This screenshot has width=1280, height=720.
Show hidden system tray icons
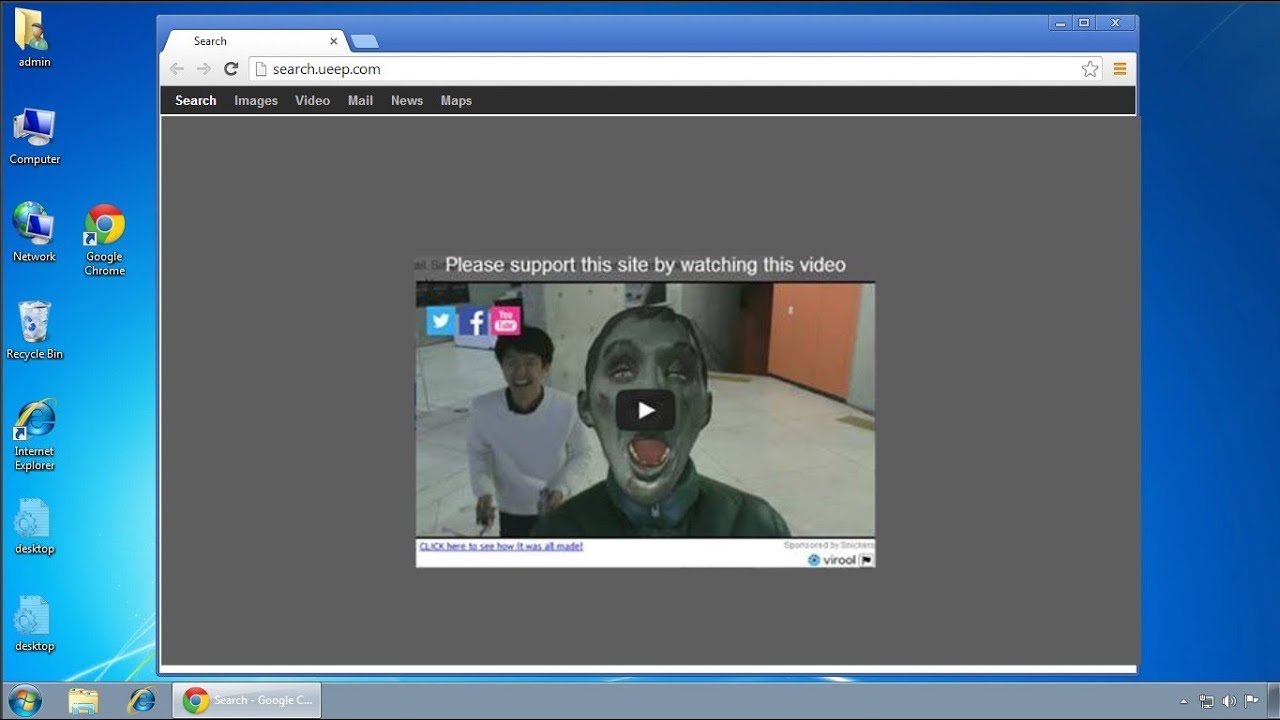1184,701
